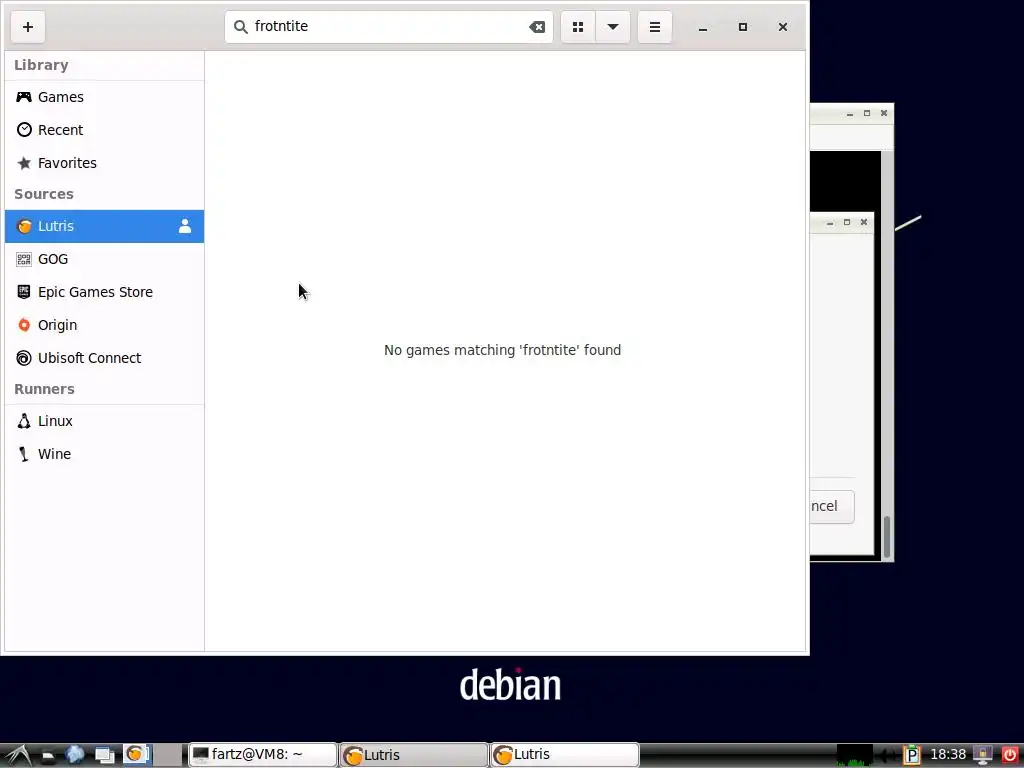Select the GOG source
1024x768 pixels.
[104, 259]
